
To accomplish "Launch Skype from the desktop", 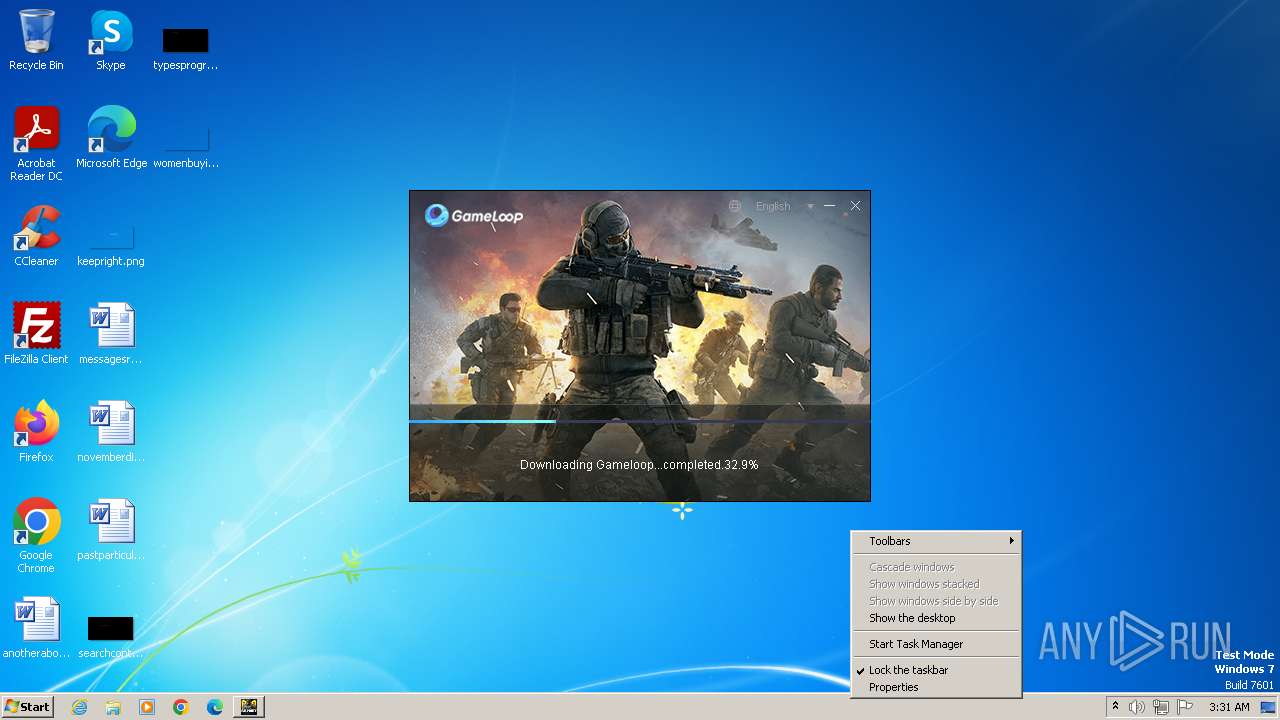I will click(111, 40).
